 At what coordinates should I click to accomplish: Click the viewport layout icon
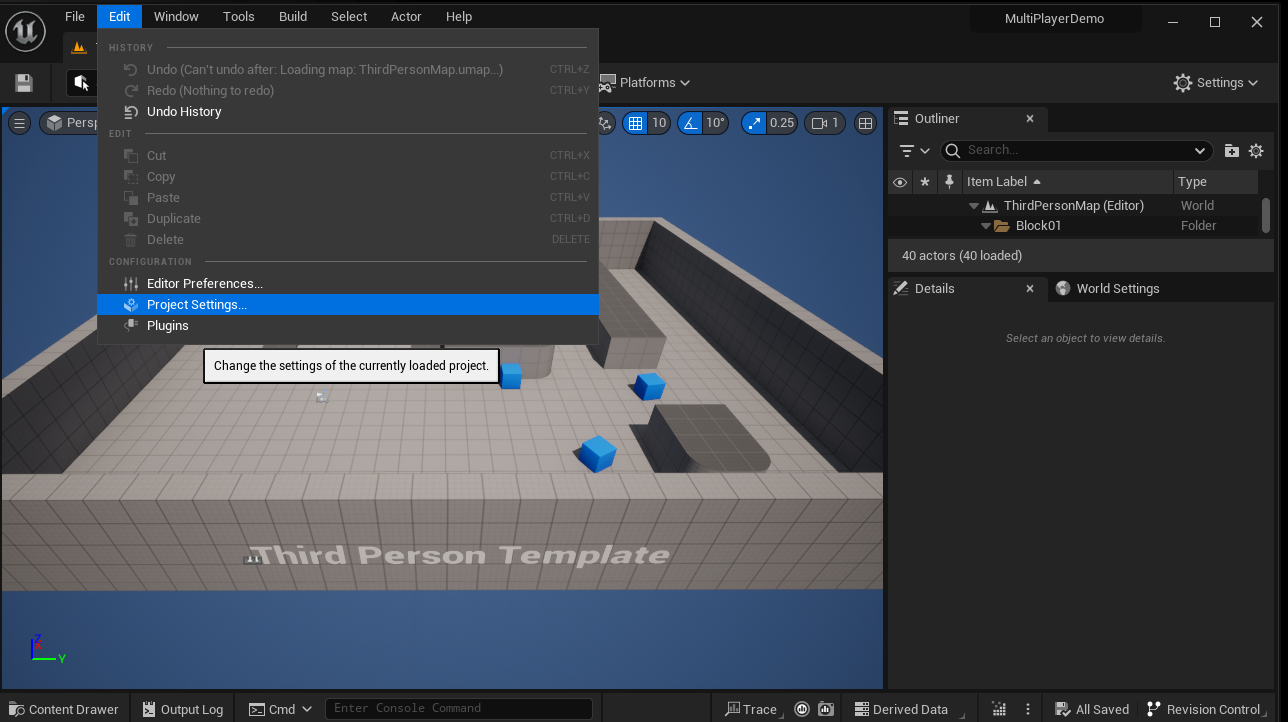(x=866, y=123)
